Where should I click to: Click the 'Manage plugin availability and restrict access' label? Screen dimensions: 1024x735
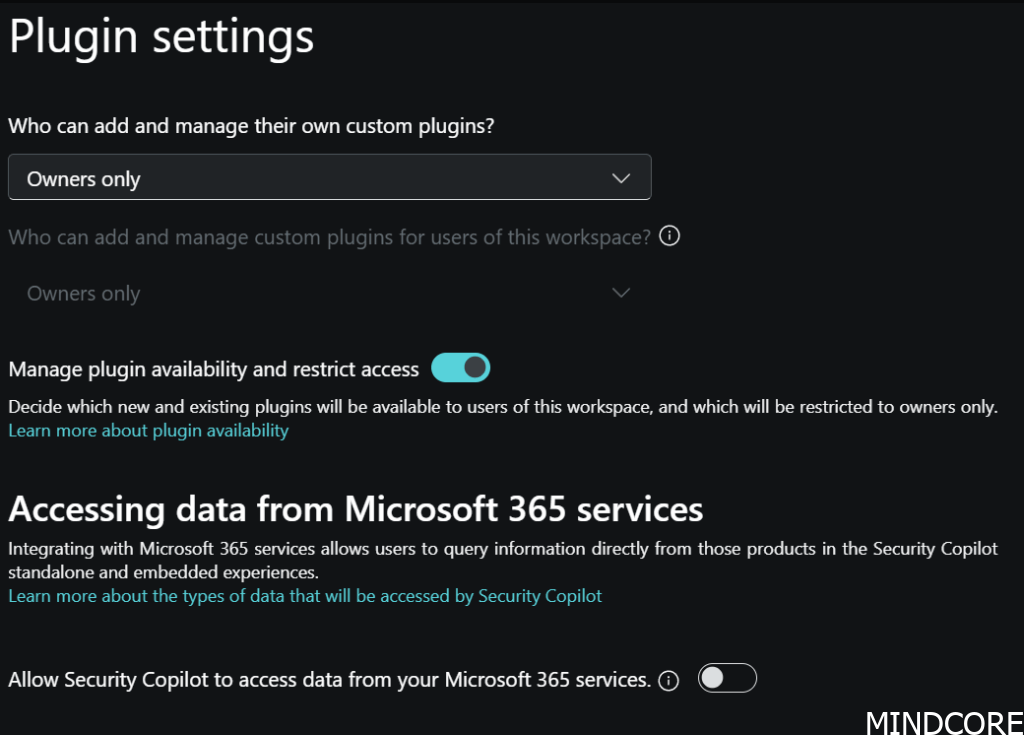pos(213,370)
